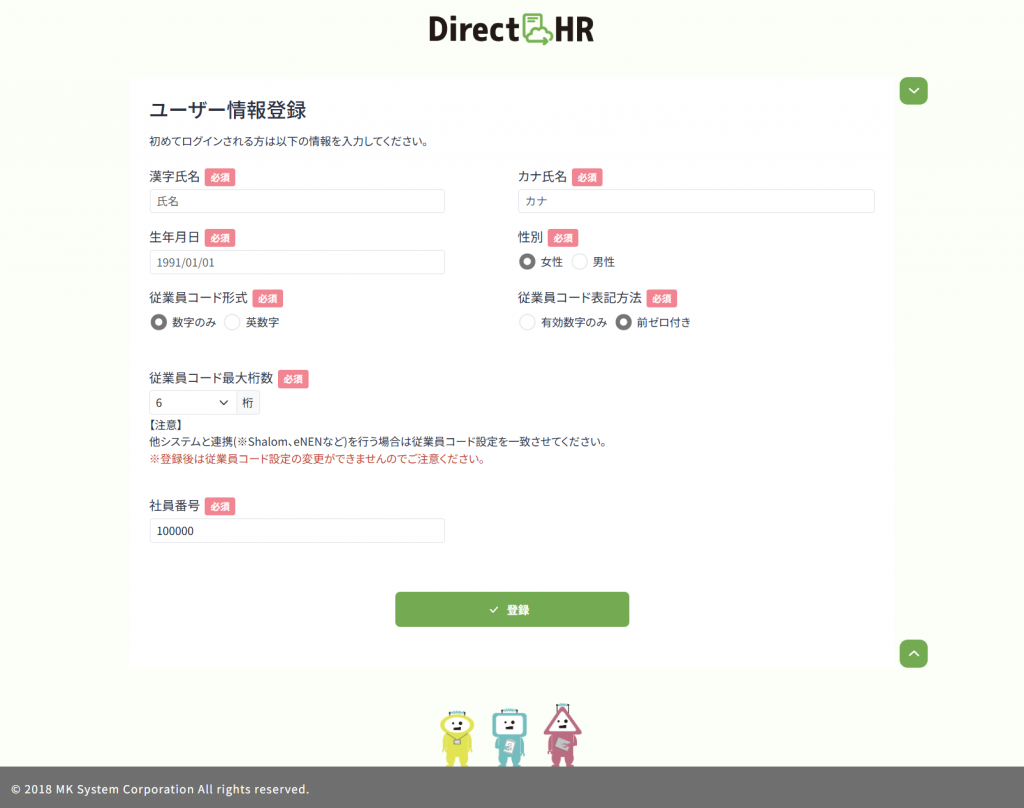
Task: Select the 女性 gender radio button
Action: click(x=527, y=262)
